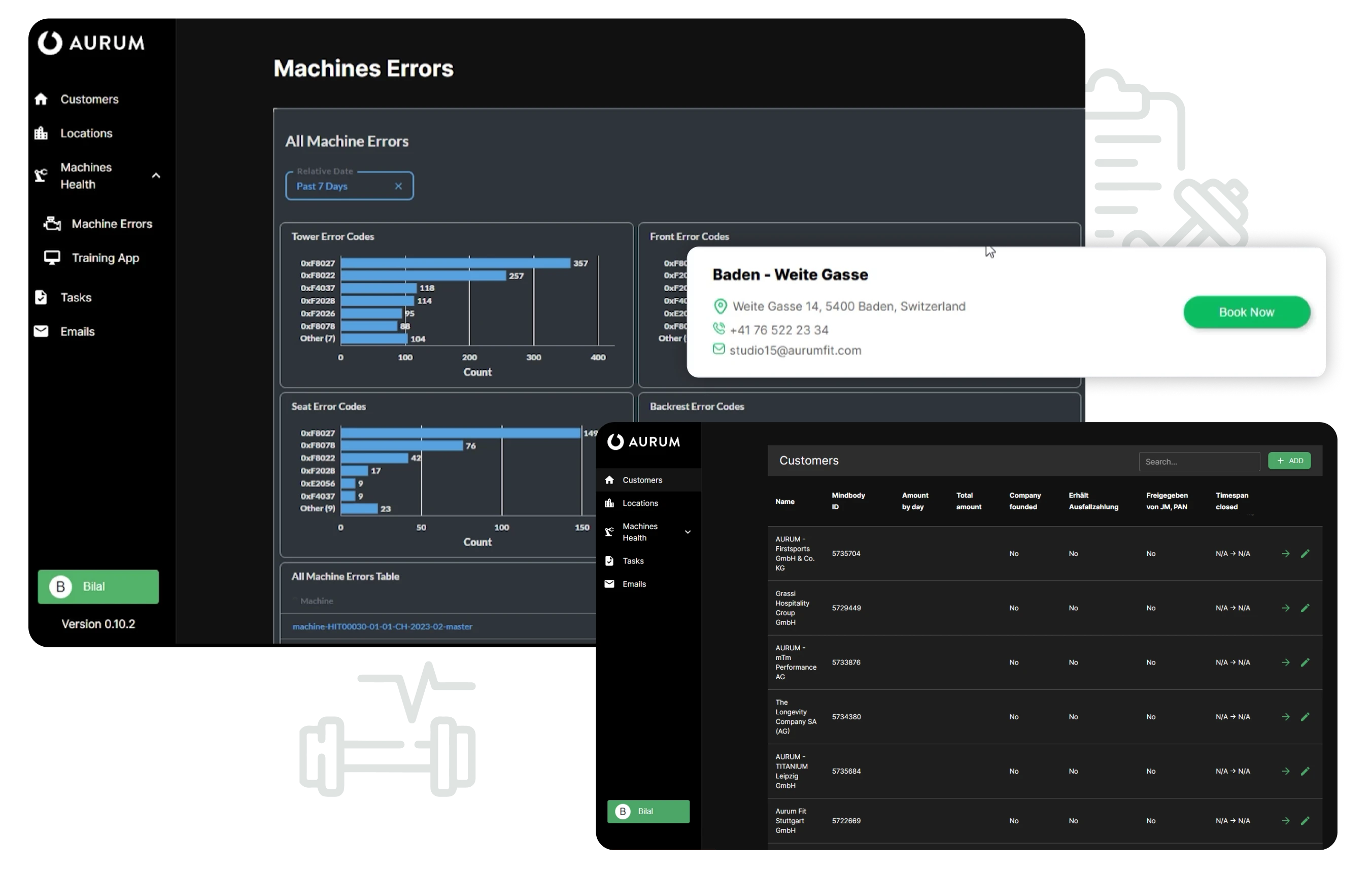The height and width of the screenshot is (872, 1372).
Task: Open Customers menu item in large sidebar
Action: tap(89, 99)
